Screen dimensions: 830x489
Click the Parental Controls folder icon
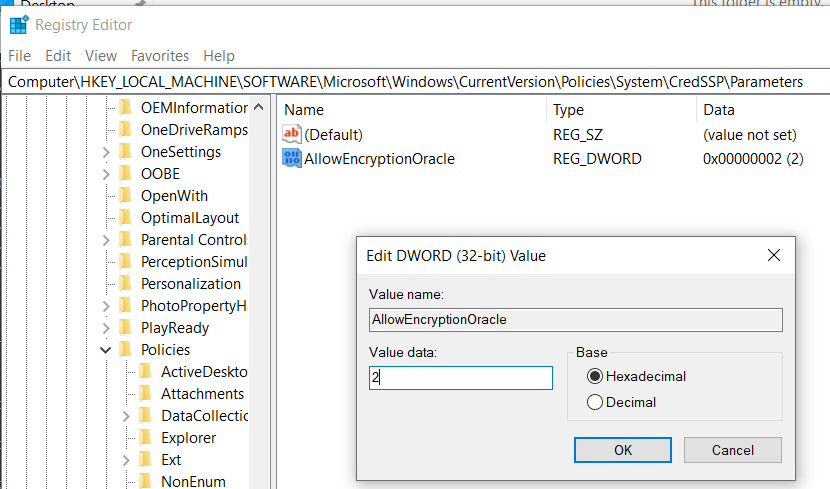125,240
